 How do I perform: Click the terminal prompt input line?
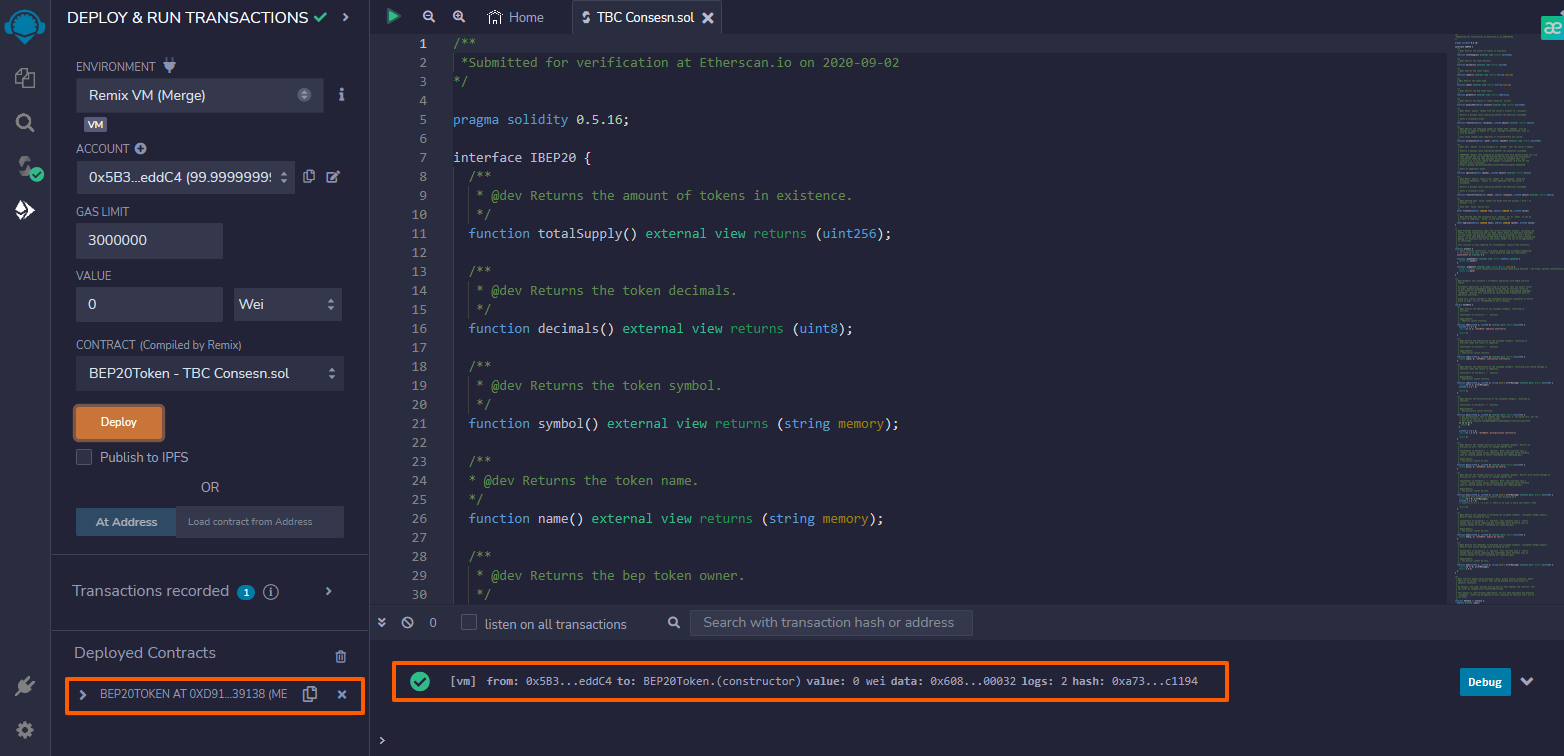tap(960, 740)
